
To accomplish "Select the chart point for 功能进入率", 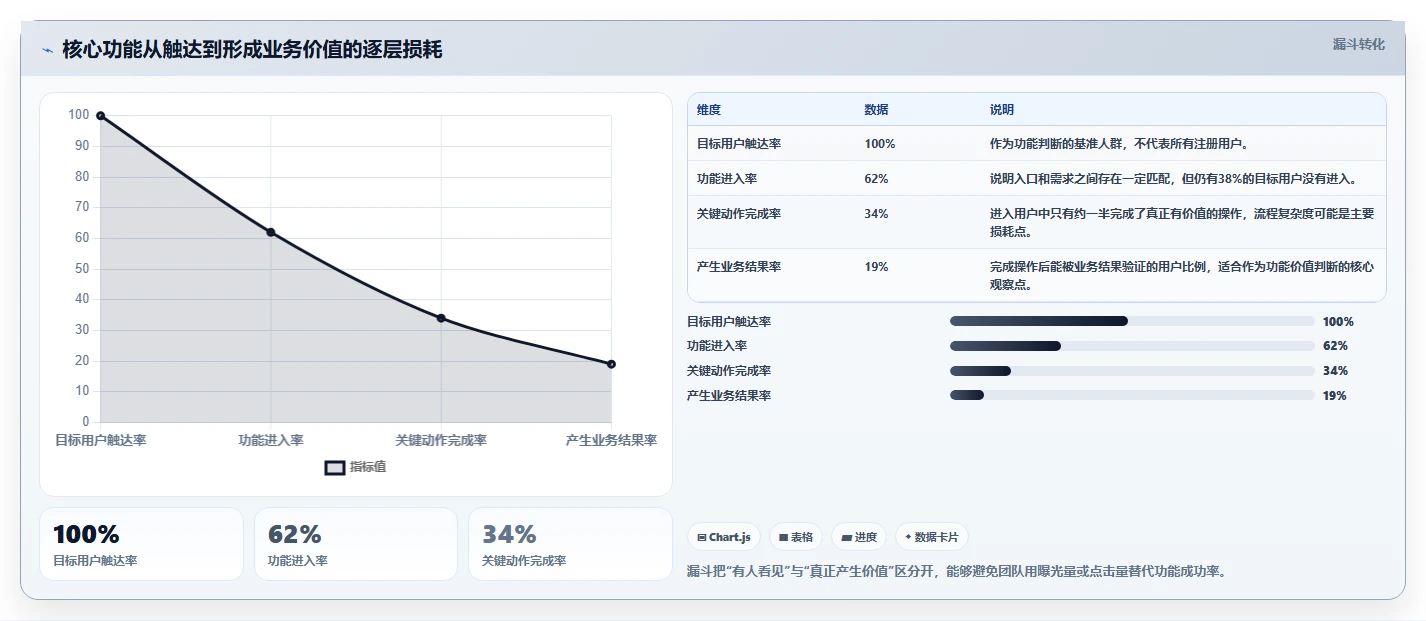I will [x=271, y=232].
